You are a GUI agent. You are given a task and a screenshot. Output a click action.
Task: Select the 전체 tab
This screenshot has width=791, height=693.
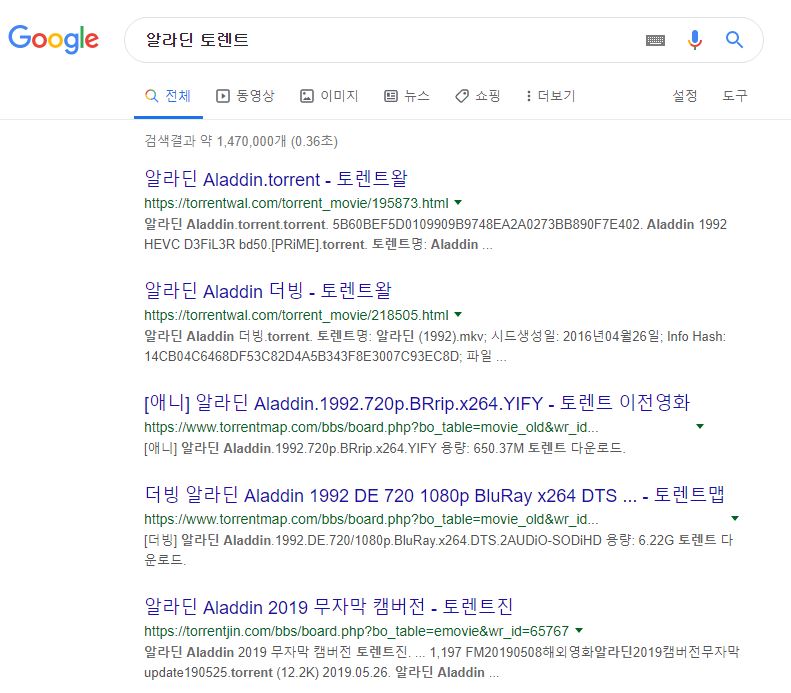point(168,96)
